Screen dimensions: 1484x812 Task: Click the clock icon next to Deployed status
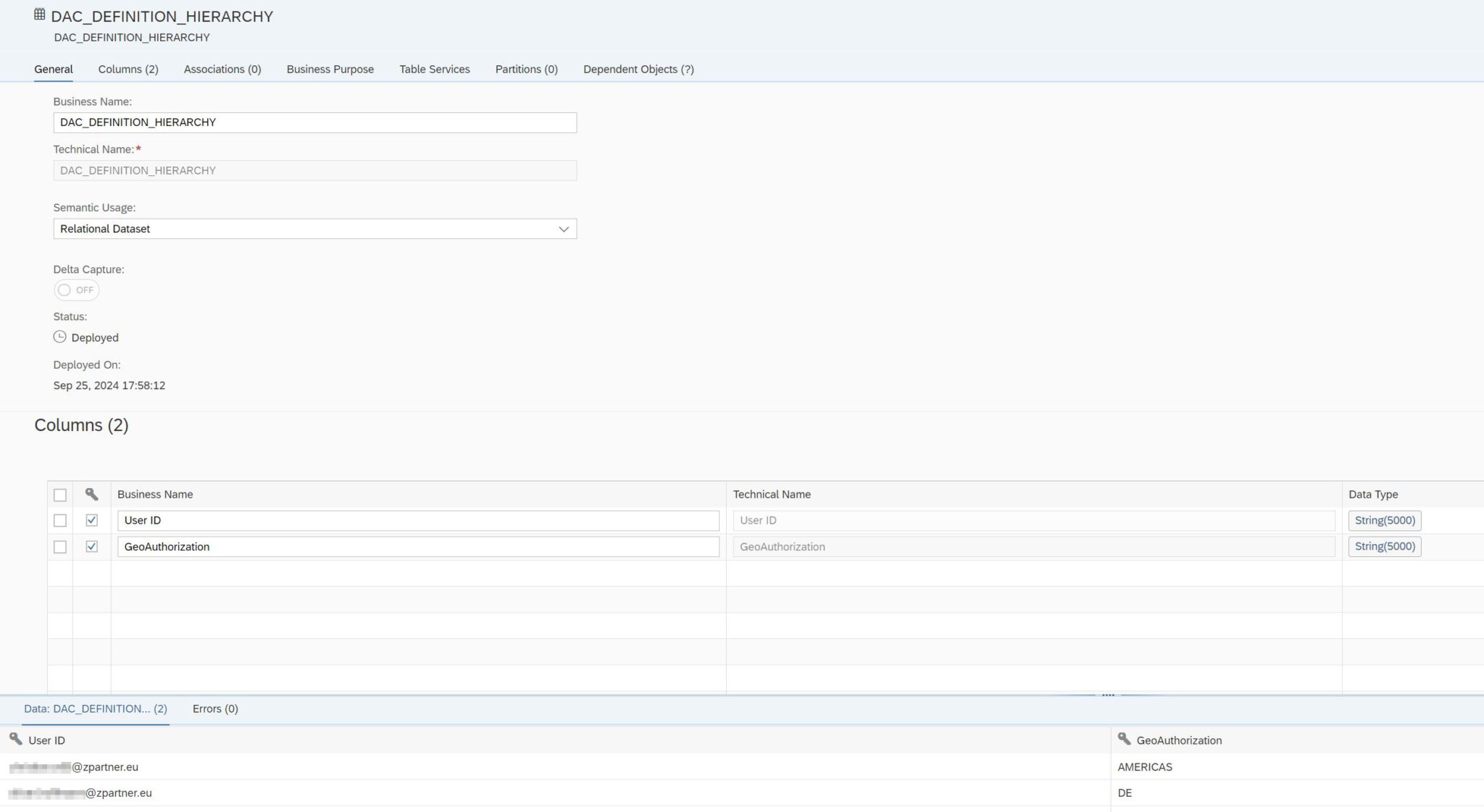(x=59, y=336)
